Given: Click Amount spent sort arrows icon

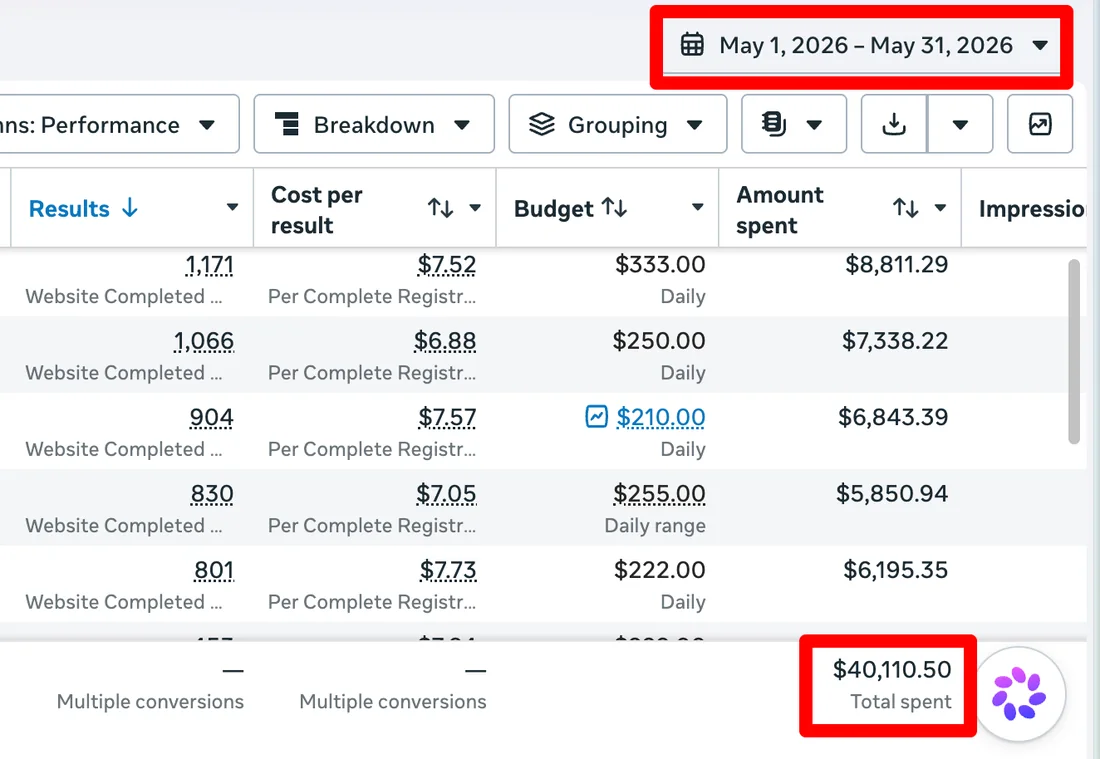Looking at the screenshot, I should pyautogui.click(x=906, y=208).
